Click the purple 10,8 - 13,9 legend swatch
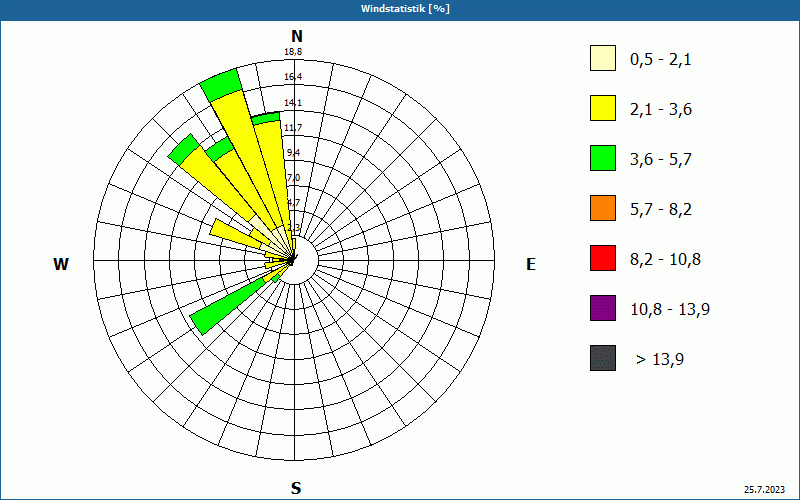 603,308
